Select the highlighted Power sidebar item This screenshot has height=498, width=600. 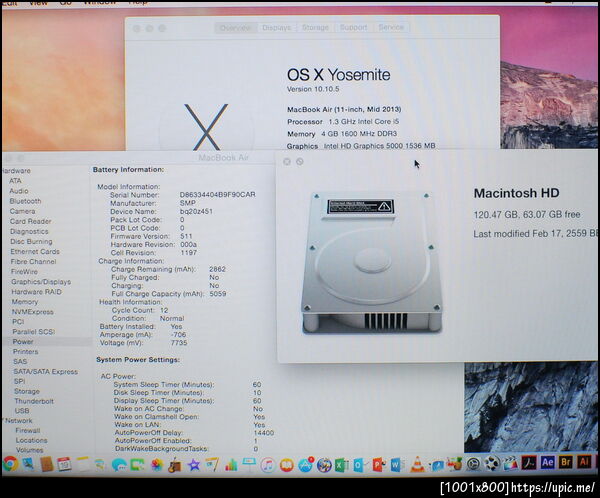pos(23,341)
